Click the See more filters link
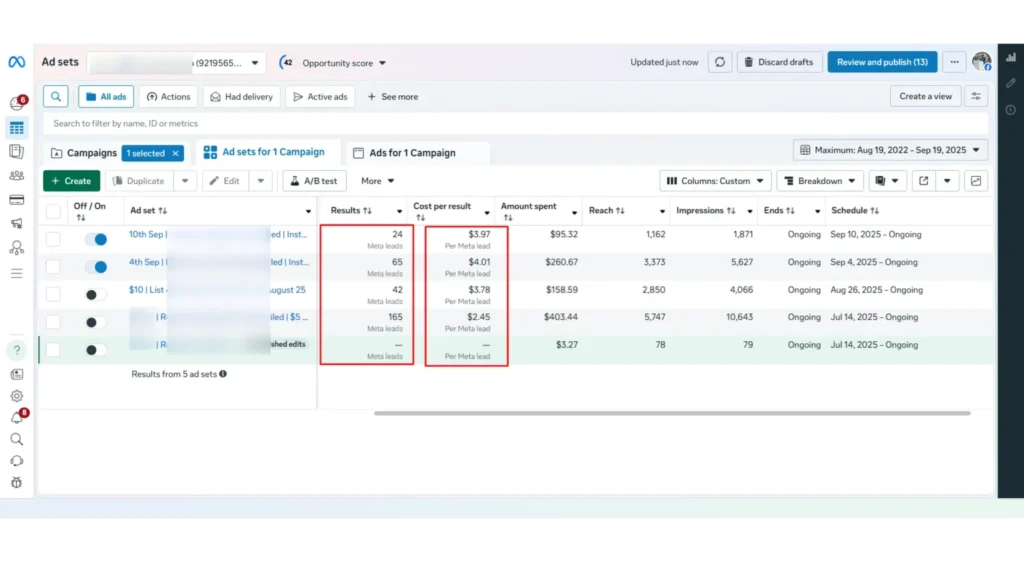 coord(392,97)
